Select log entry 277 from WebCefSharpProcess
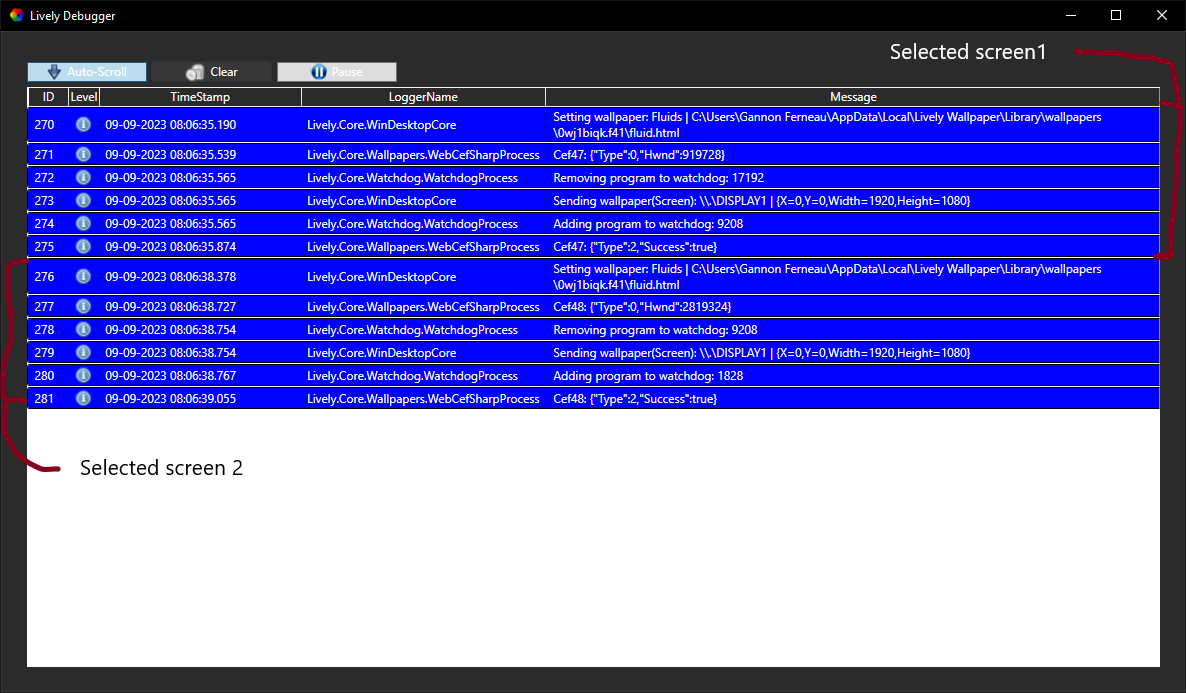The image size is (1186, 693). pyautogui.click(x=600, y=306)
